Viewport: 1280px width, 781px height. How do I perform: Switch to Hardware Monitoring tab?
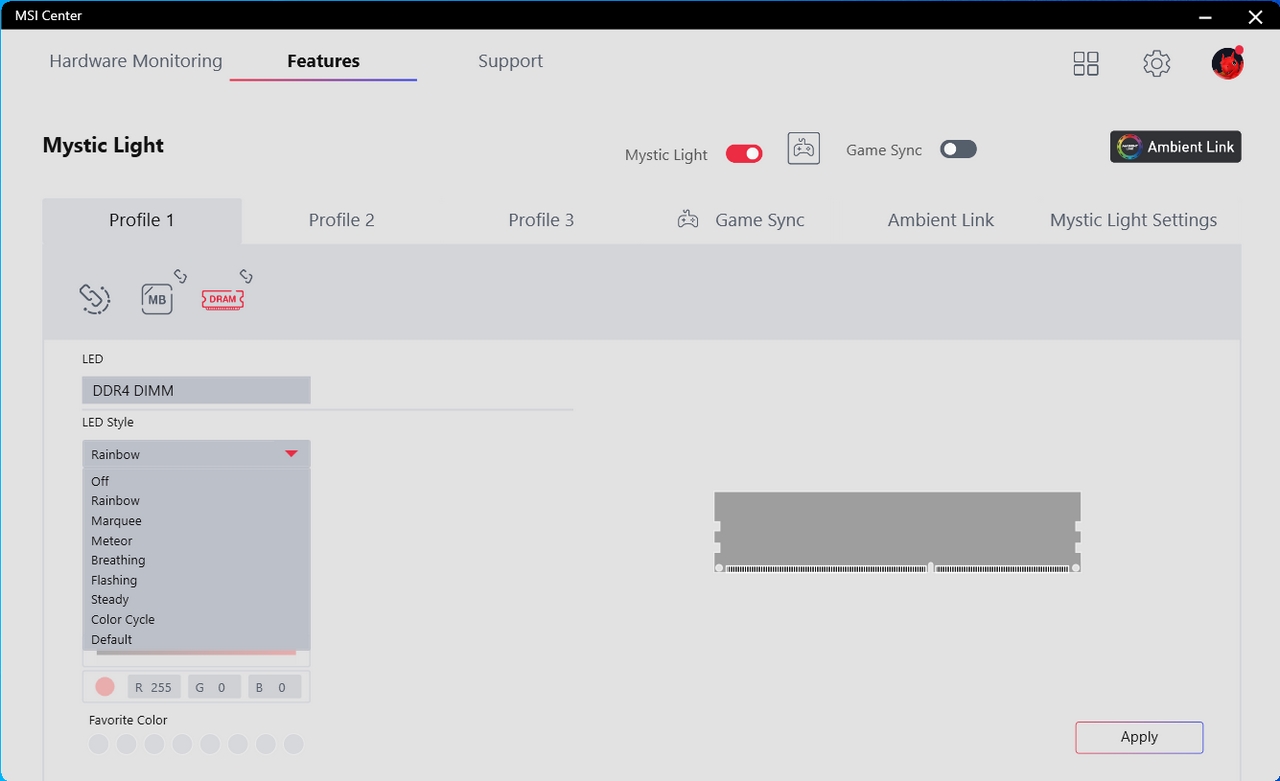136,61
